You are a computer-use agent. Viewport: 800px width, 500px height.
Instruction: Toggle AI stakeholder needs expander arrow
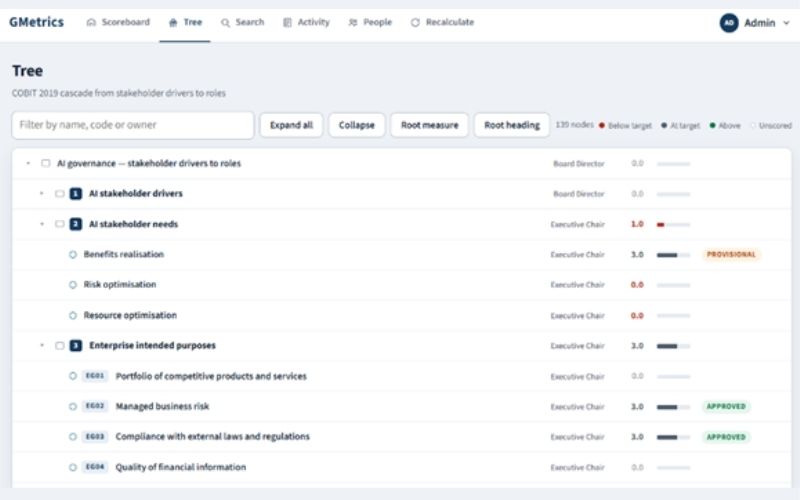pos(42,224)
